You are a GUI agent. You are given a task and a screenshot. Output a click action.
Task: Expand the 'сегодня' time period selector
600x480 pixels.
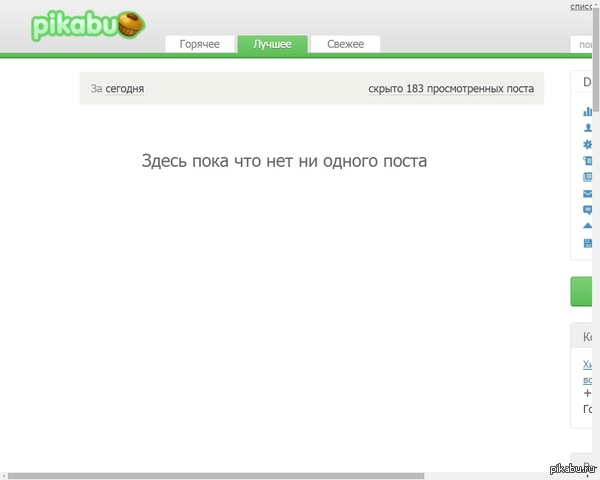pos(125,89)
